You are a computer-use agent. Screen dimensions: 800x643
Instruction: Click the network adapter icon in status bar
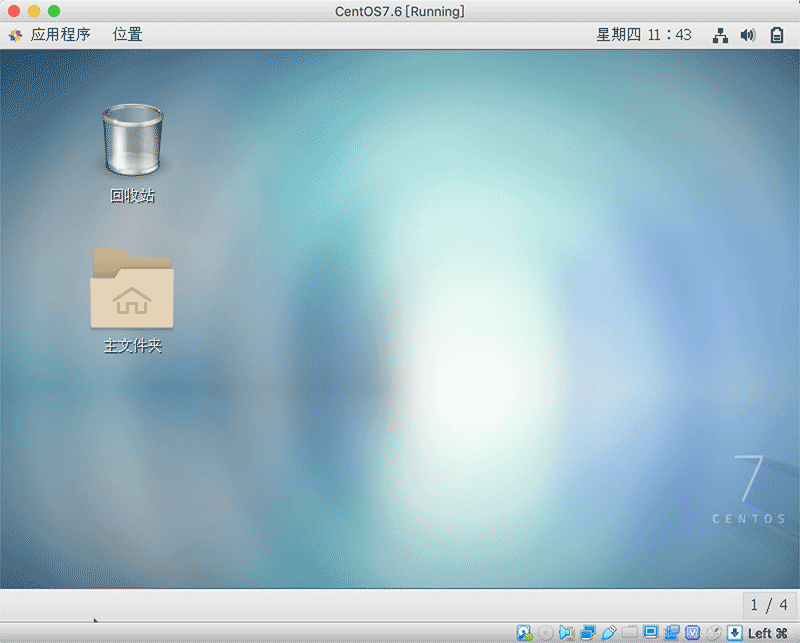pyautogui.click(x=586, y=632)
